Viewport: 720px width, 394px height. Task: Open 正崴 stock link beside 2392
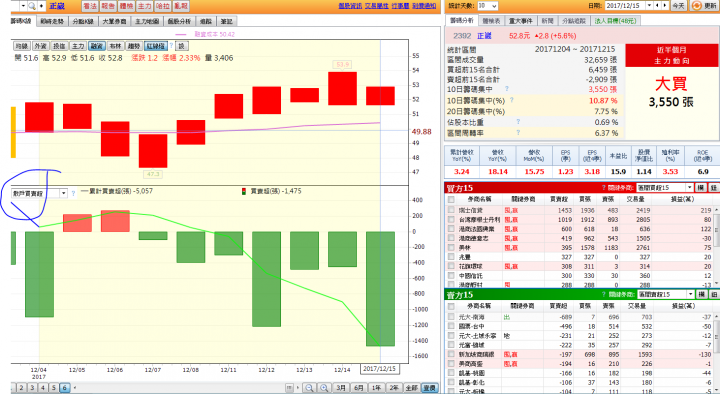(484, 35)
